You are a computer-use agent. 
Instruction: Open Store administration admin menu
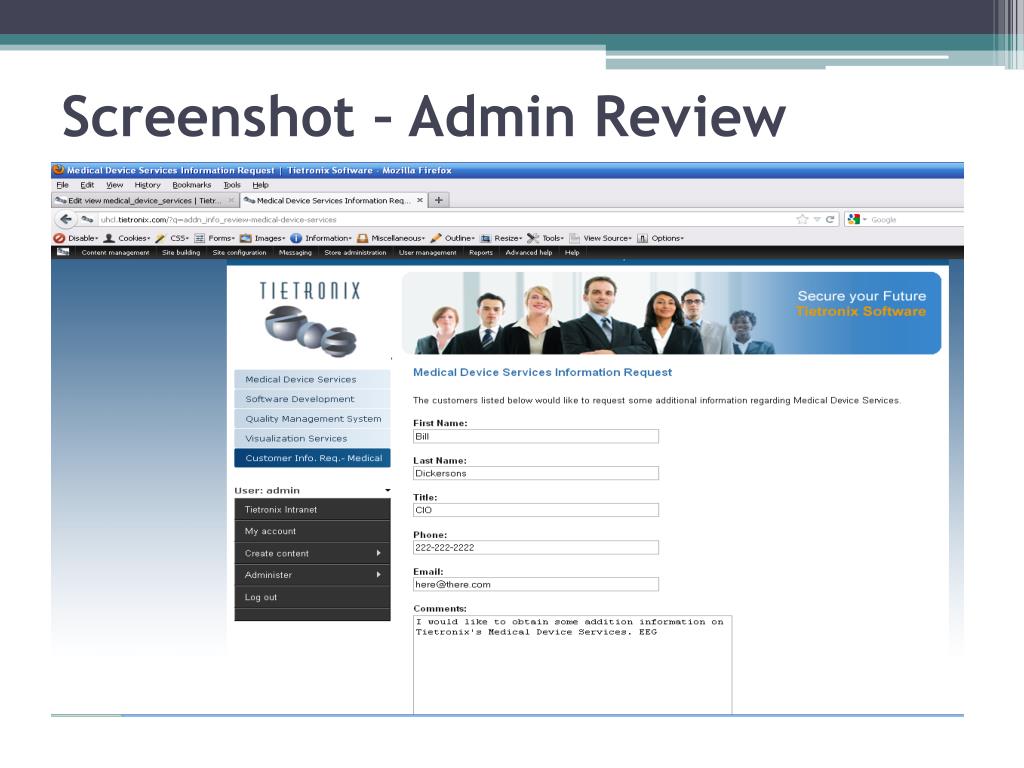(355, 252)
